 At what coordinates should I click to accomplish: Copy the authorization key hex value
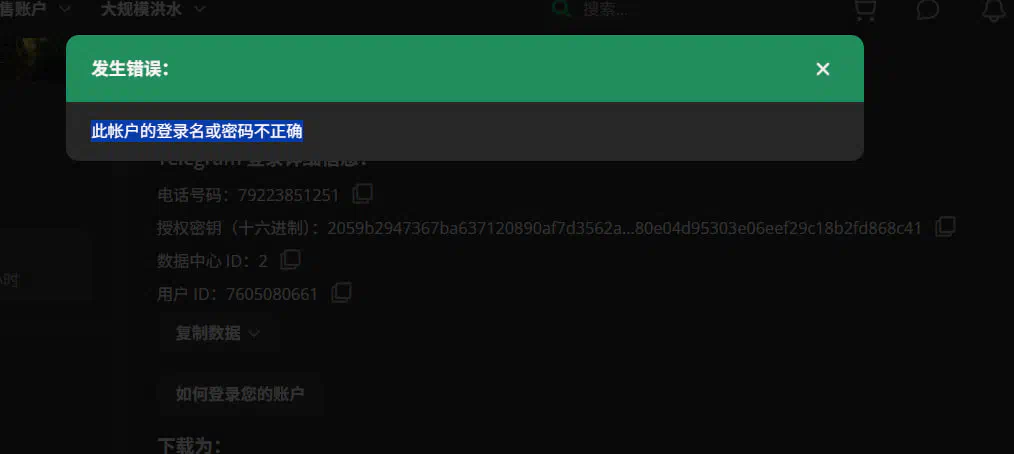(x=945, y=226)
